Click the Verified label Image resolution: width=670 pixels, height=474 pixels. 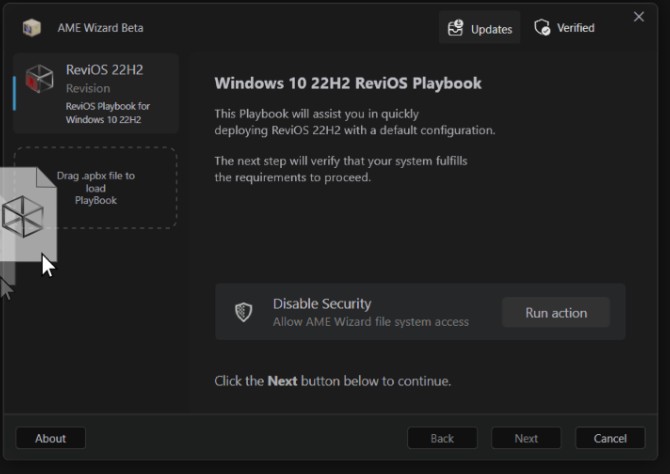coord(576,28)
